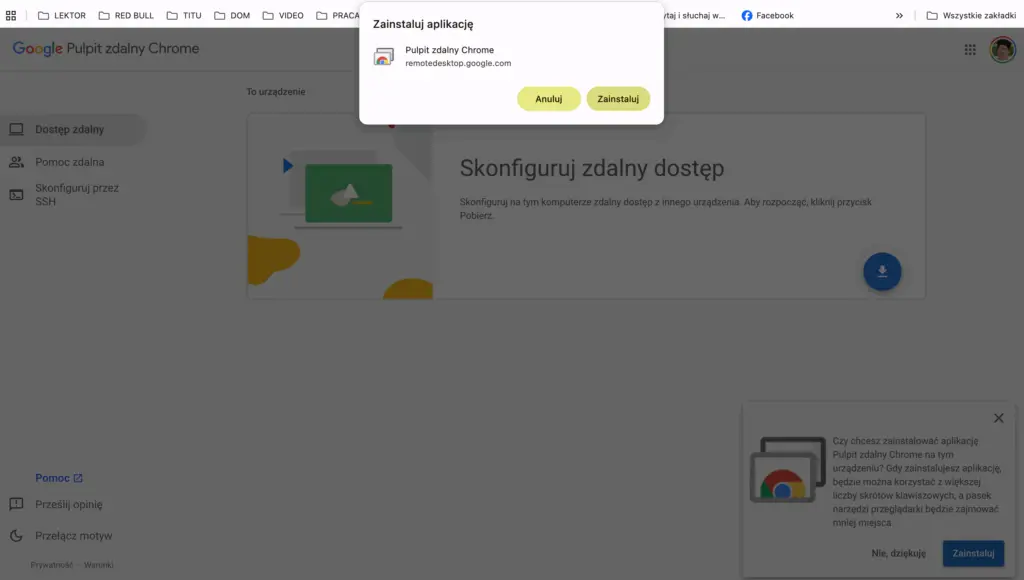The height and width of the screenshot is (580, 1024).
Task: Go to Skonfiguruj przez SSH
Action: (x=76, y=195)
